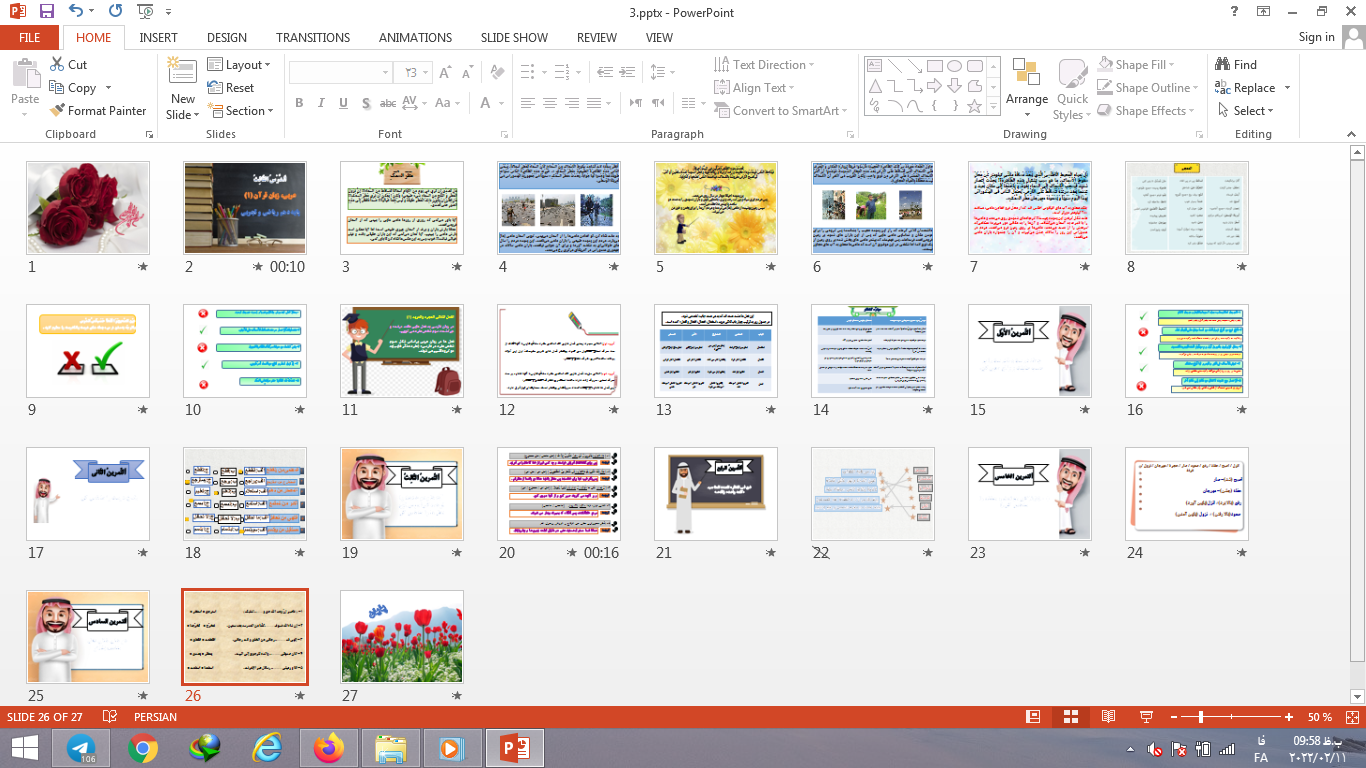This screenshot has height=768, width=1366.
Task: Click the Reset slide button
Action: (x=231, y=88)
